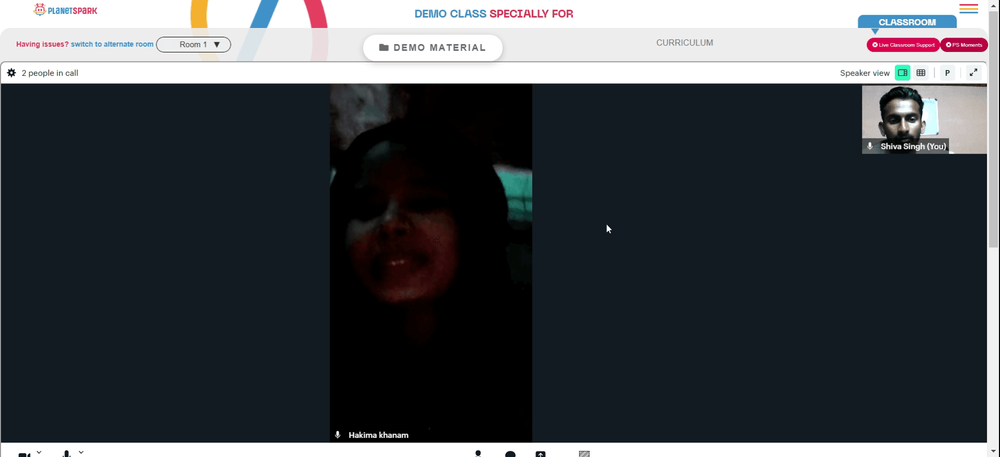
Task: Click the page scrollbar up arrow
Action: (994, 4)
